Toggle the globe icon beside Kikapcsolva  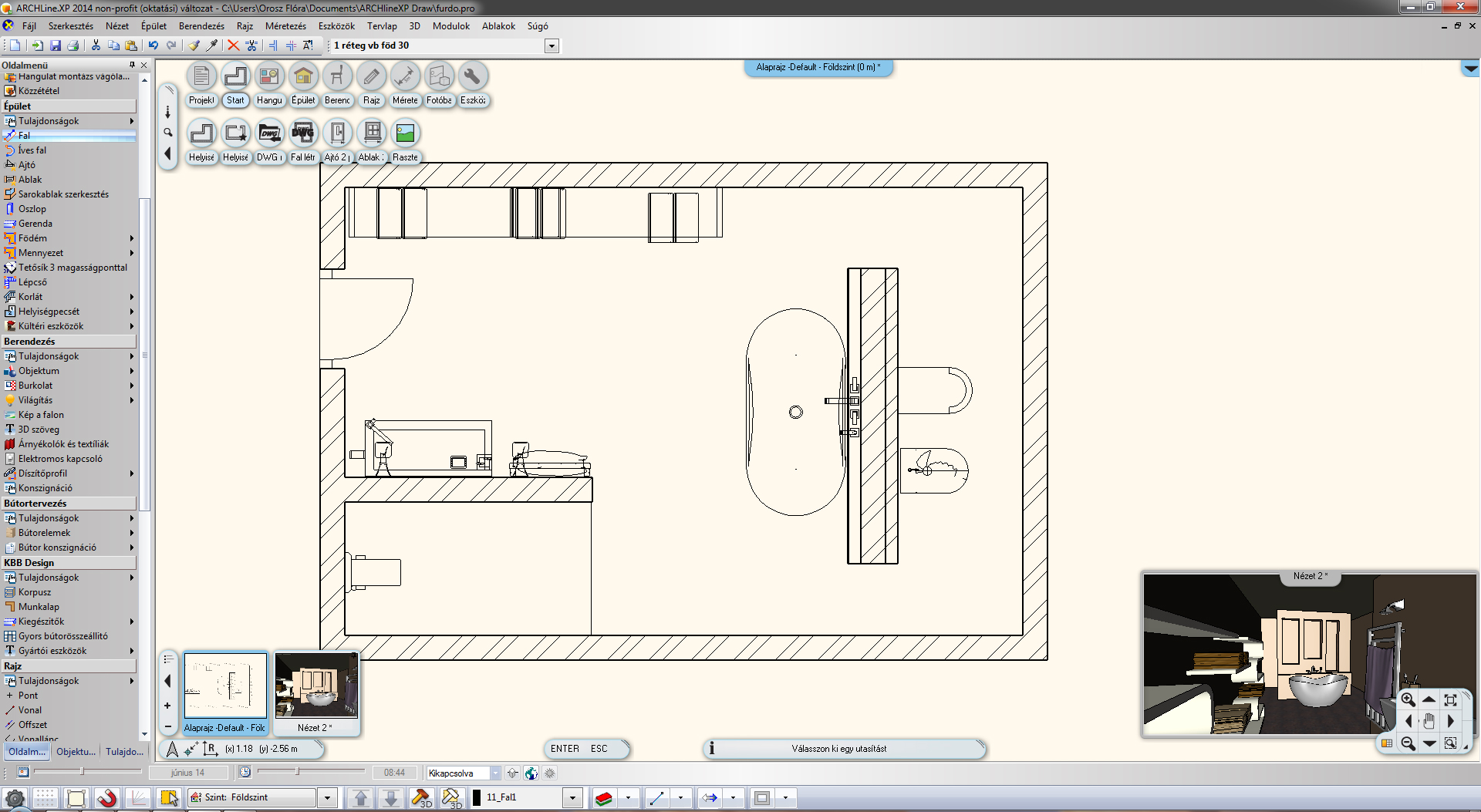coord(531,773)
